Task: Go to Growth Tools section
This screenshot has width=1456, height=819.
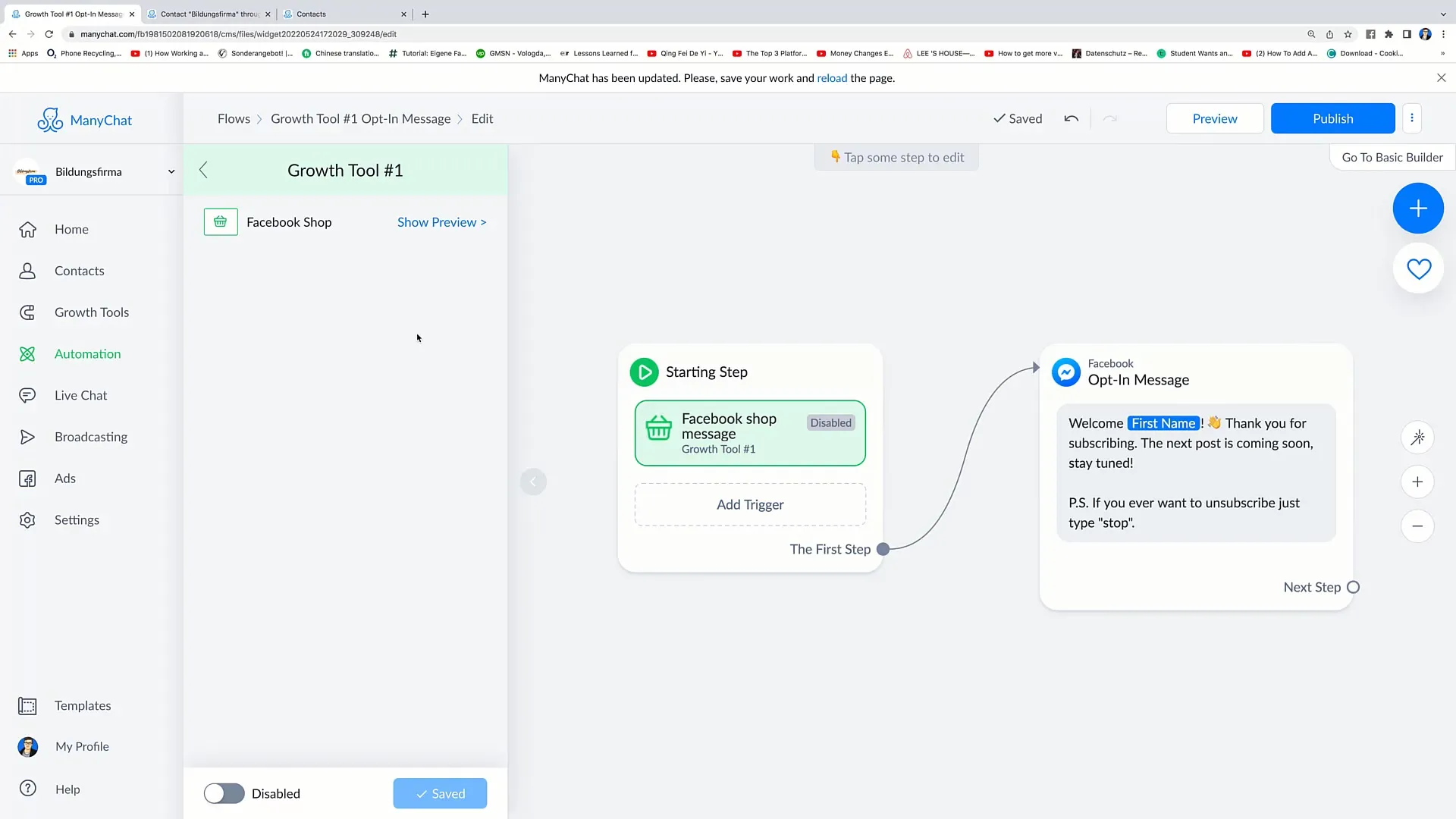Action: click(91, 312)
